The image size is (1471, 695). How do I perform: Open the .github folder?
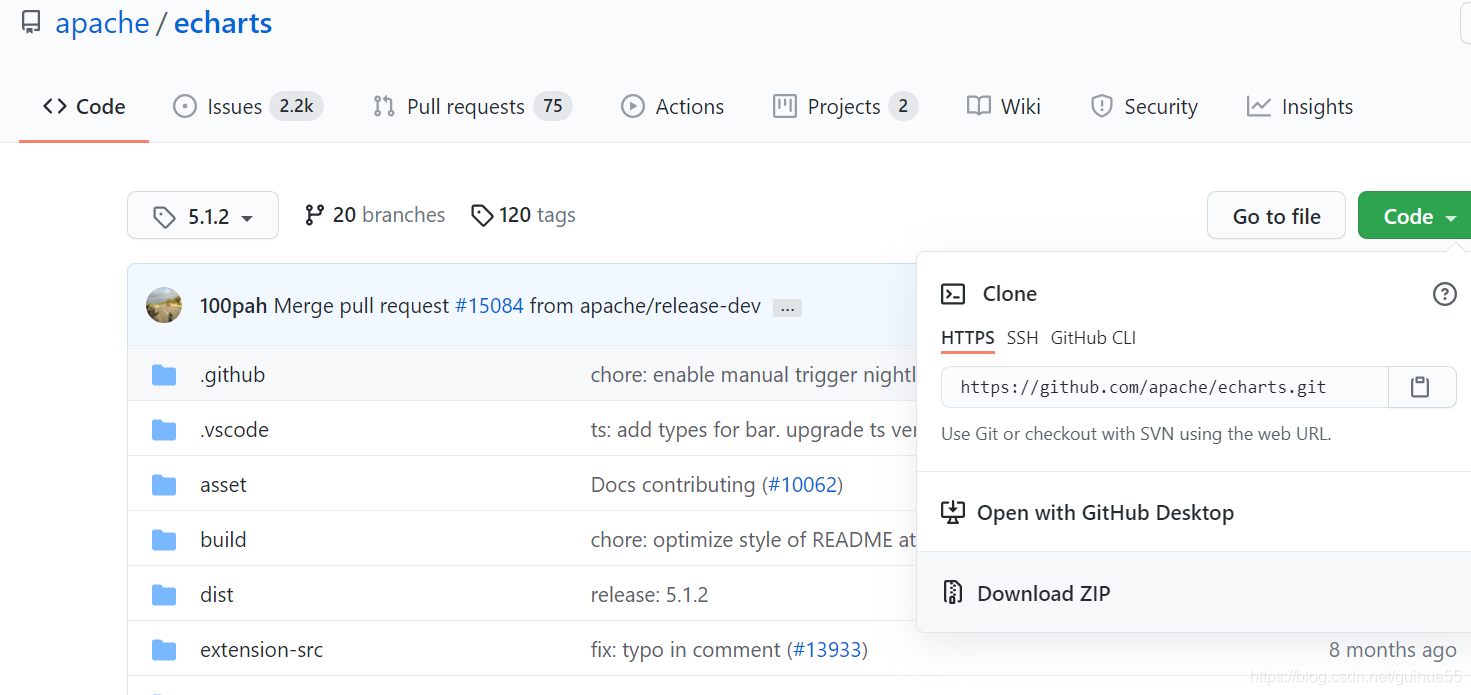[x=232, y=375]
